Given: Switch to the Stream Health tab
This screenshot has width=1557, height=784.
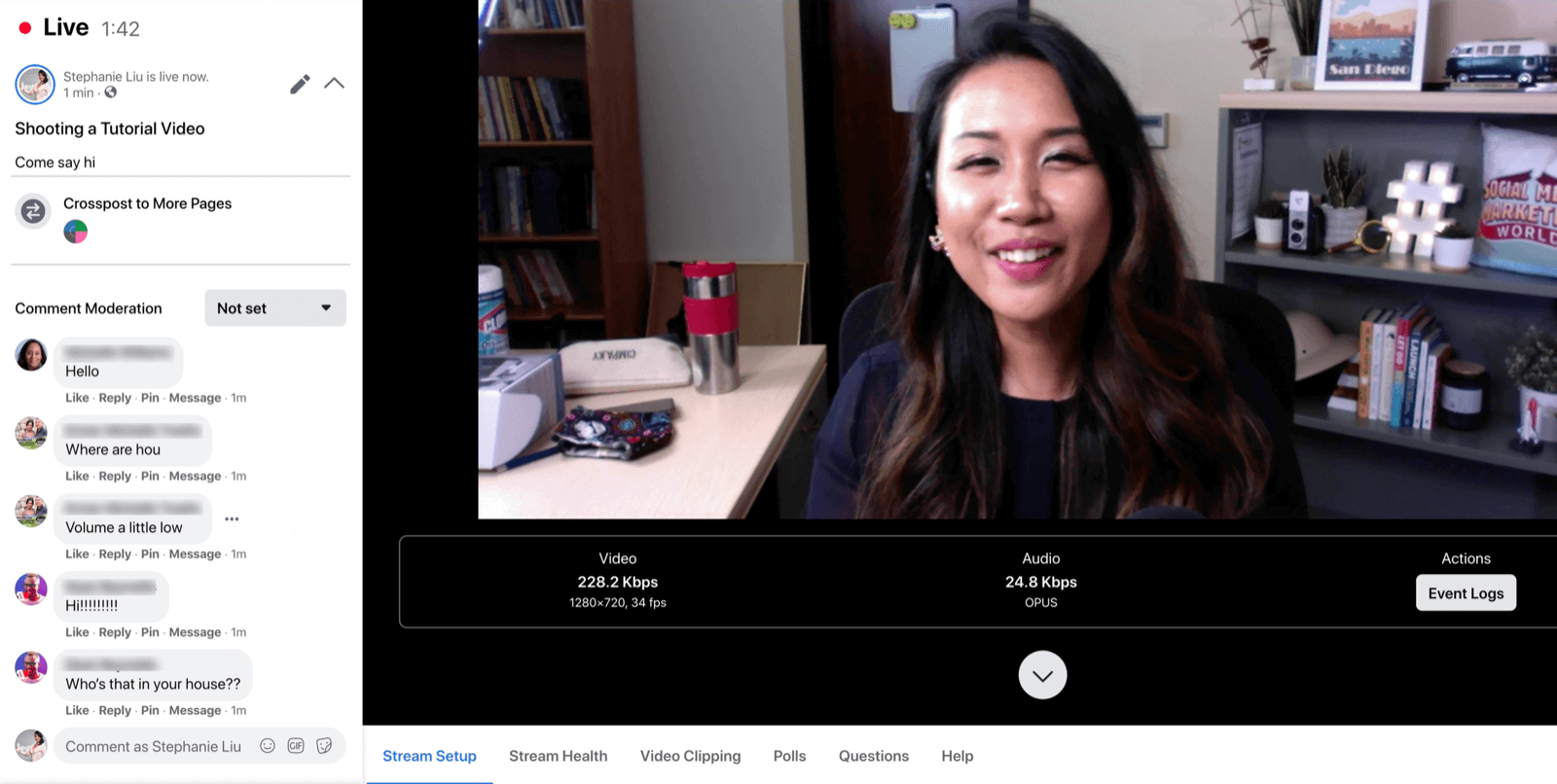Looking at the screenshot, I should (558, 756).
